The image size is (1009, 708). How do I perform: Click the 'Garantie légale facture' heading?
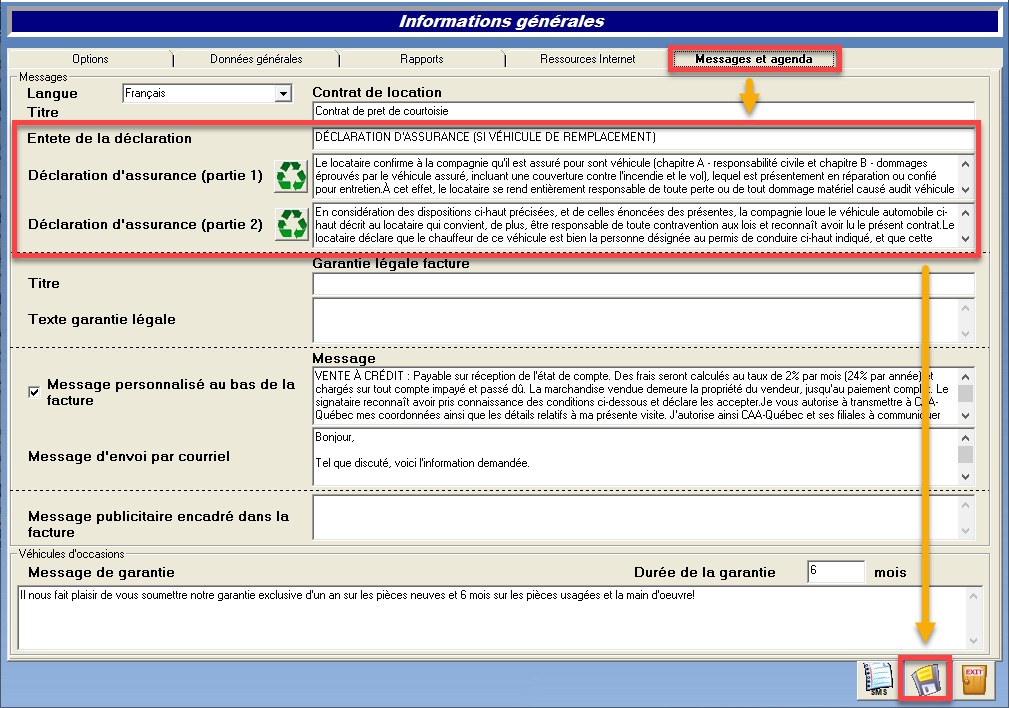click(391, 263)
